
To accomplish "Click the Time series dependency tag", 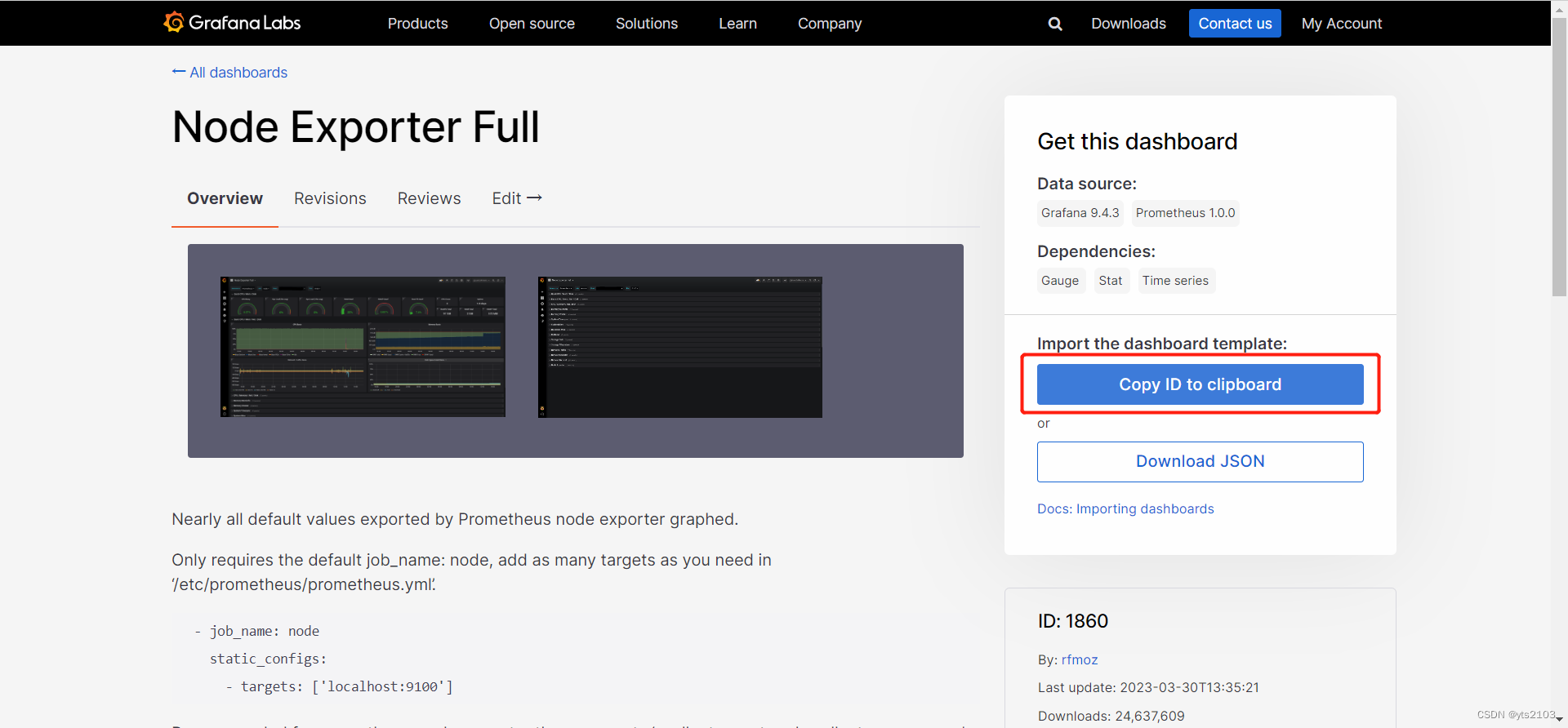I will tap(1175, 281).
